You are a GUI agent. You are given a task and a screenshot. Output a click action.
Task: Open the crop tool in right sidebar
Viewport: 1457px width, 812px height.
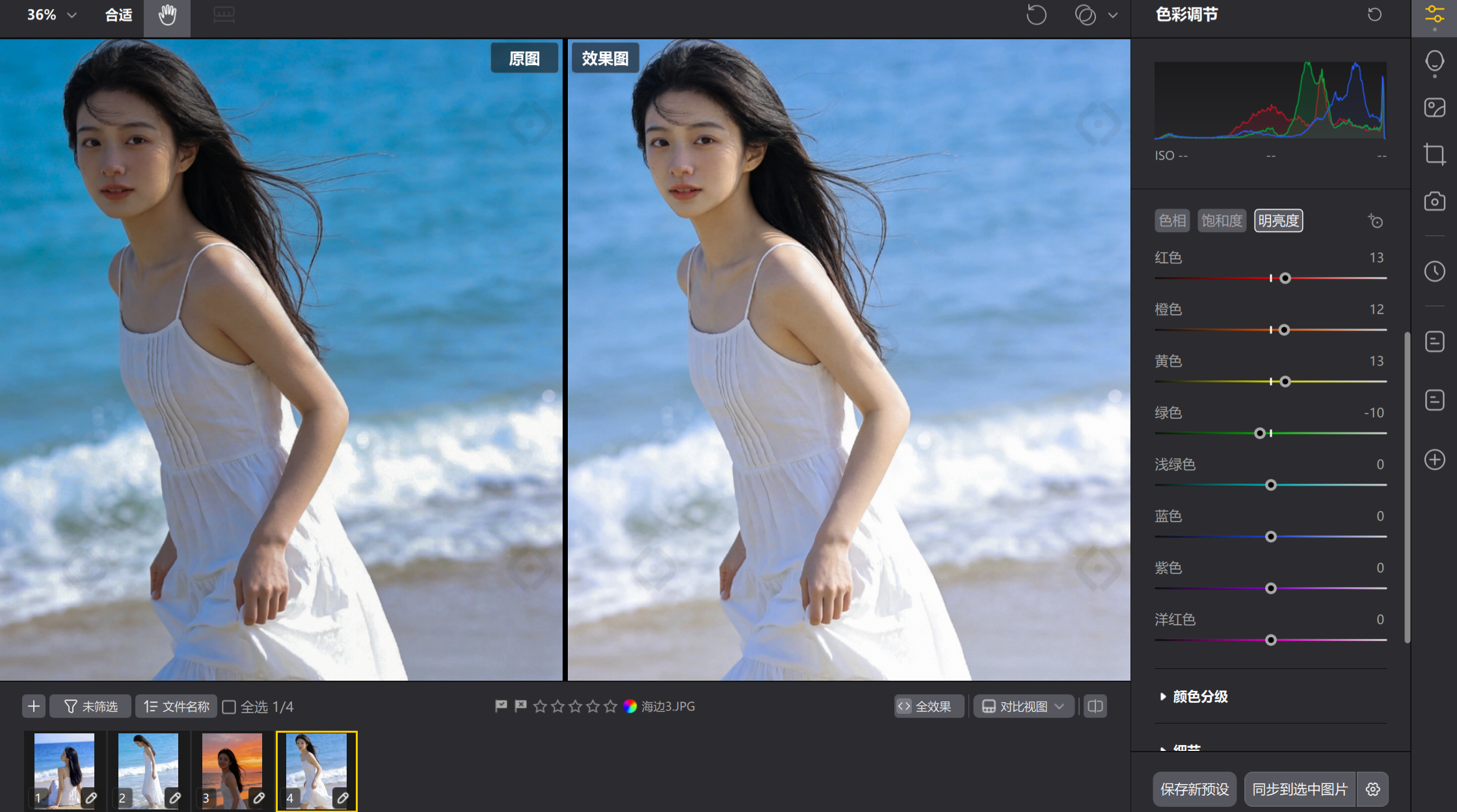point(1434,154)
